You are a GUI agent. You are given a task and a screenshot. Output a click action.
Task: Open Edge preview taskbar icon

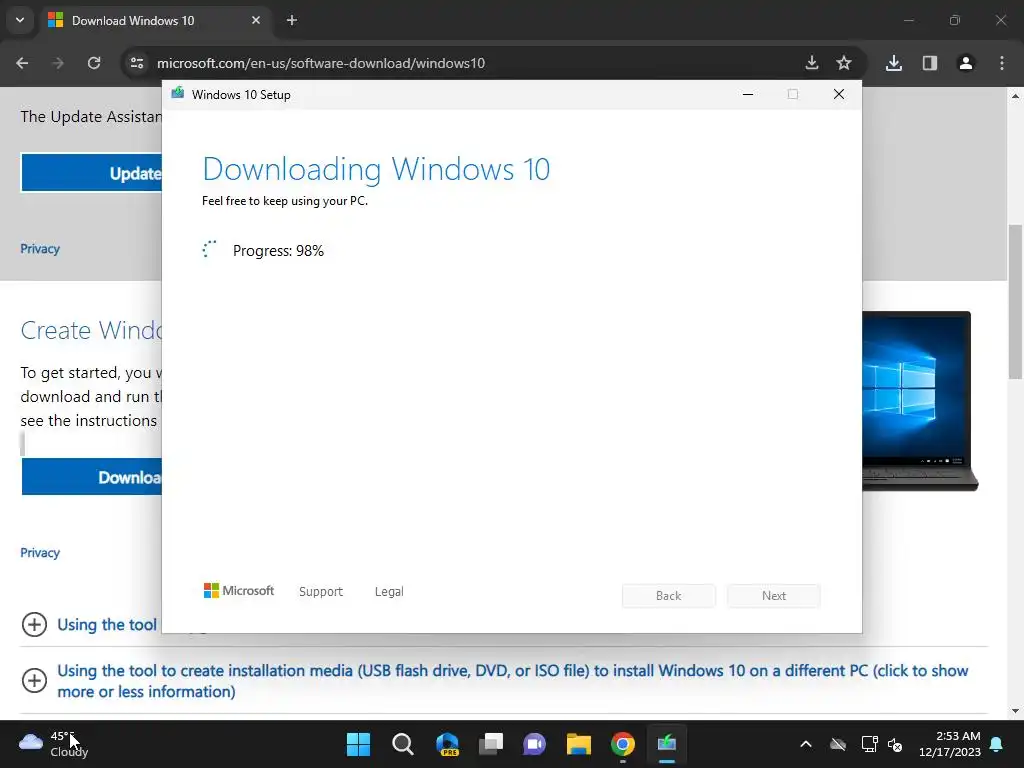447,744
